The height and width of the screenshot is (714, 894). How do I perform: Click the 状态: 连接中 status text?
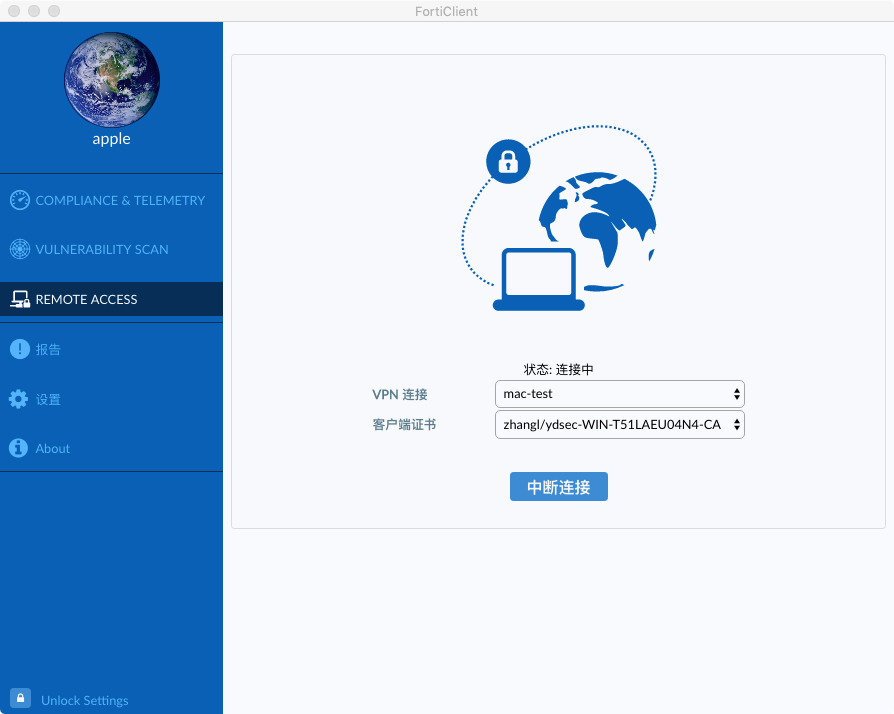click(559, 370)
